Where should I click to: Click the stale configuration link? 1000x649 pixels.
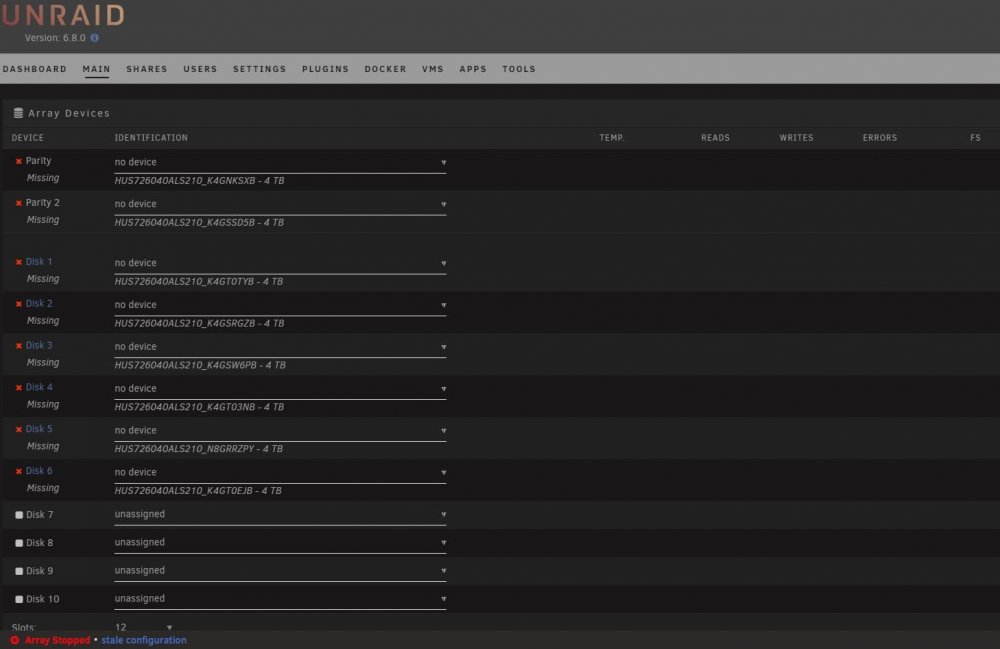[143, 640]
